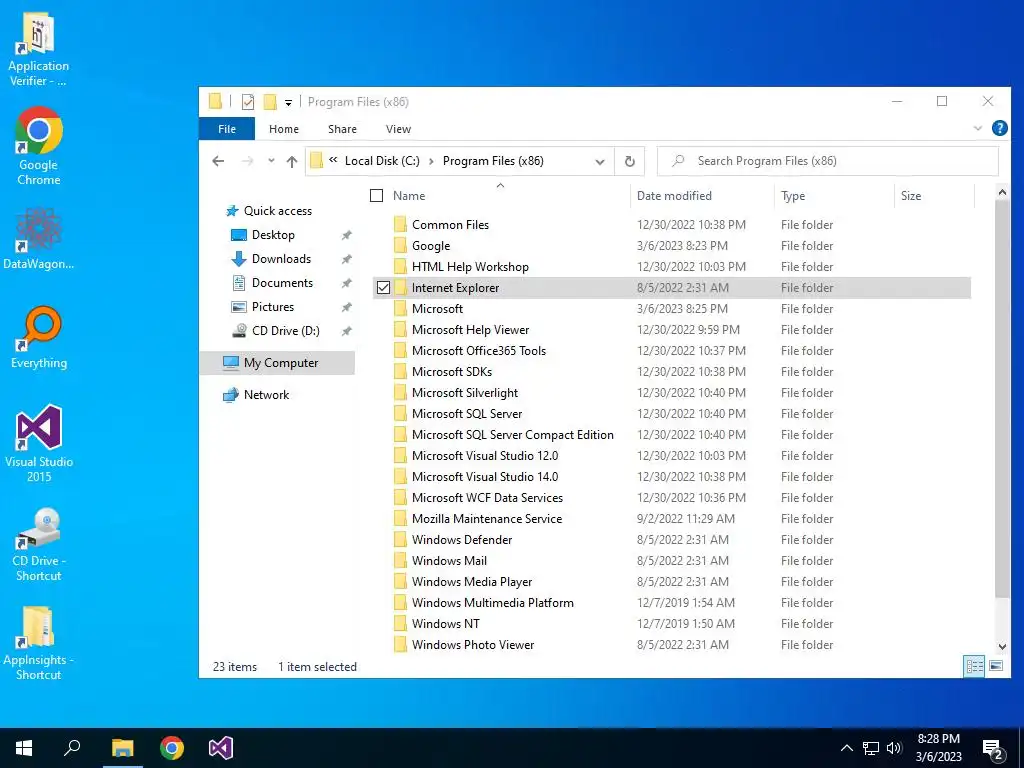Open taskbar Search magnifier
This screenshot has height=768, width=1024.
click(x=72, y=748)
